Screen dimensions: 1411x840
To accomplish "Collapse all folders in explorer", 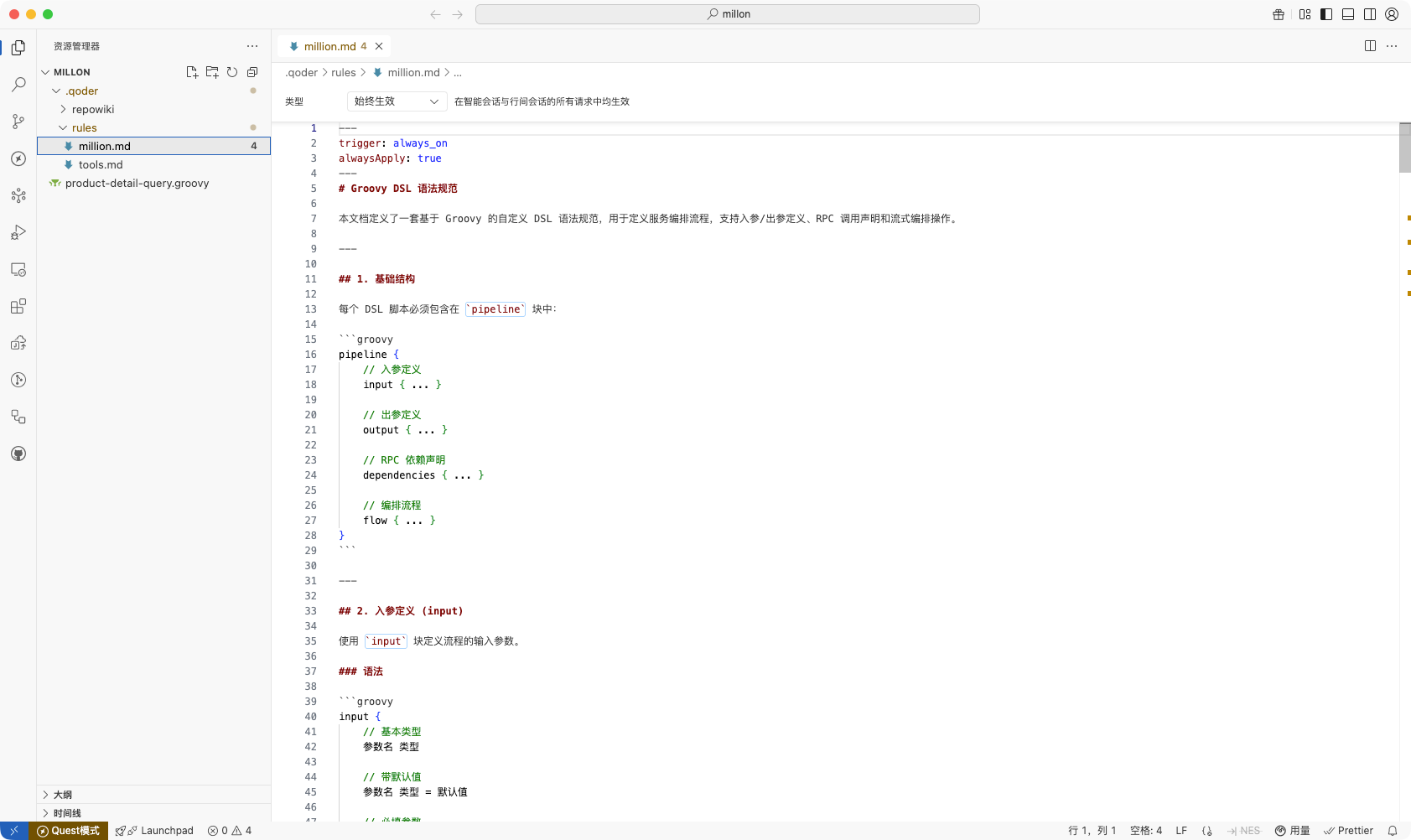I will coord(252,72).
